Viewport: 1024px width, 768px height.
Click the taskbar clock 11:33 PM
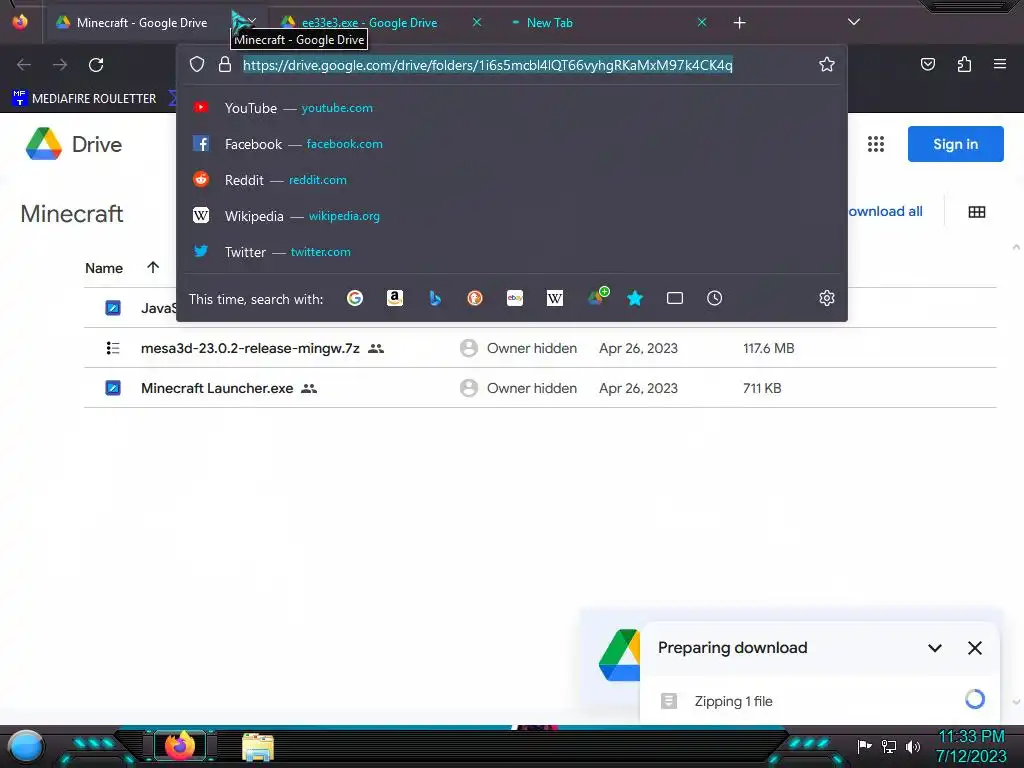point(971,737)
